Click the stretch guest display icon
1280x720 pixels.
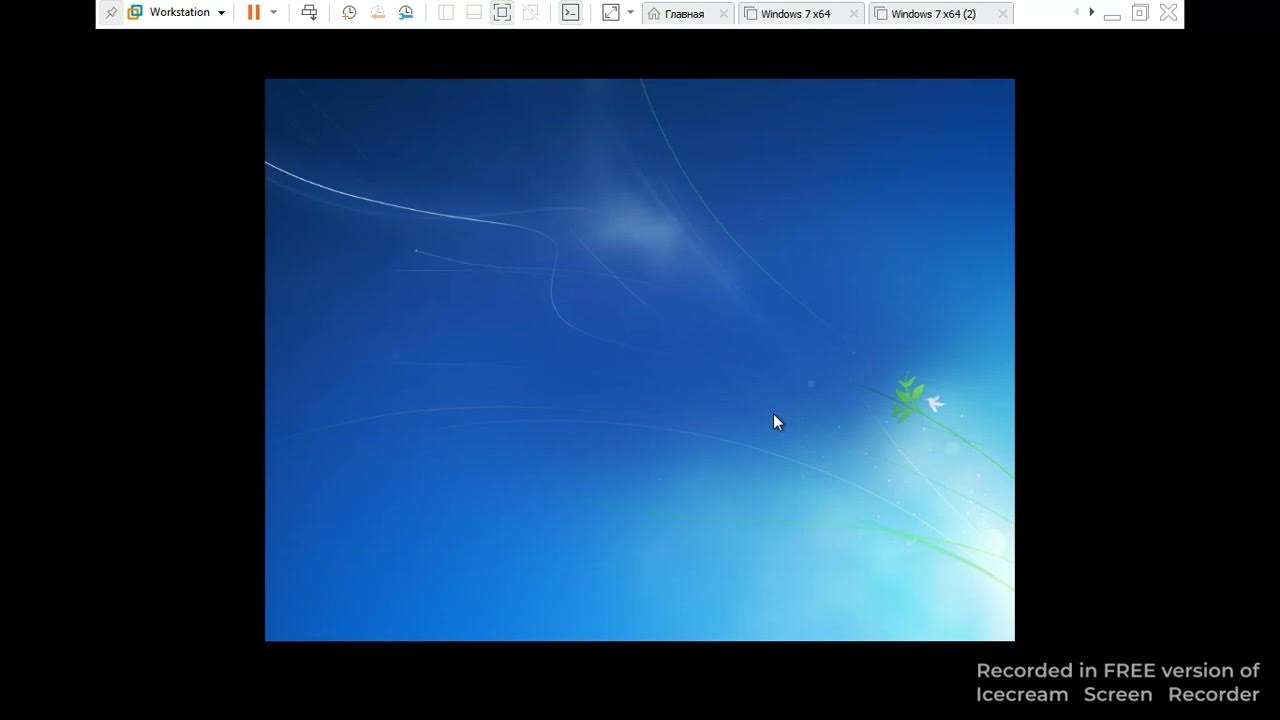tap(611, 13)
